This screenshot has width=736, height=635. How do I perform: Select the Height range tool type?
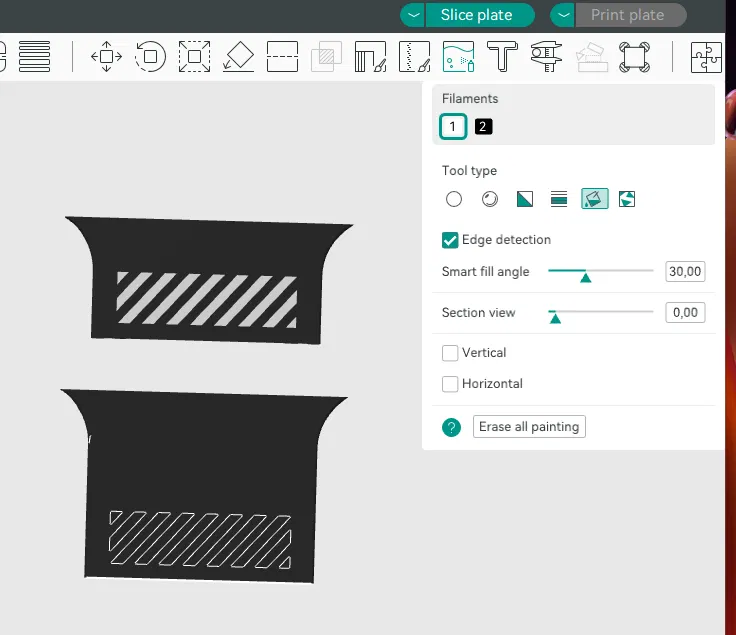(559, 199)
